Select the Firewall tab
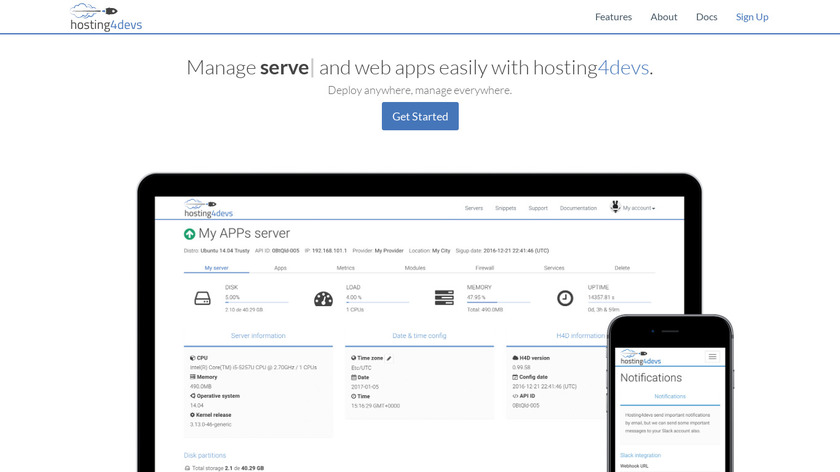This screenshot has width=840, height=472. [x=484, y=268]
